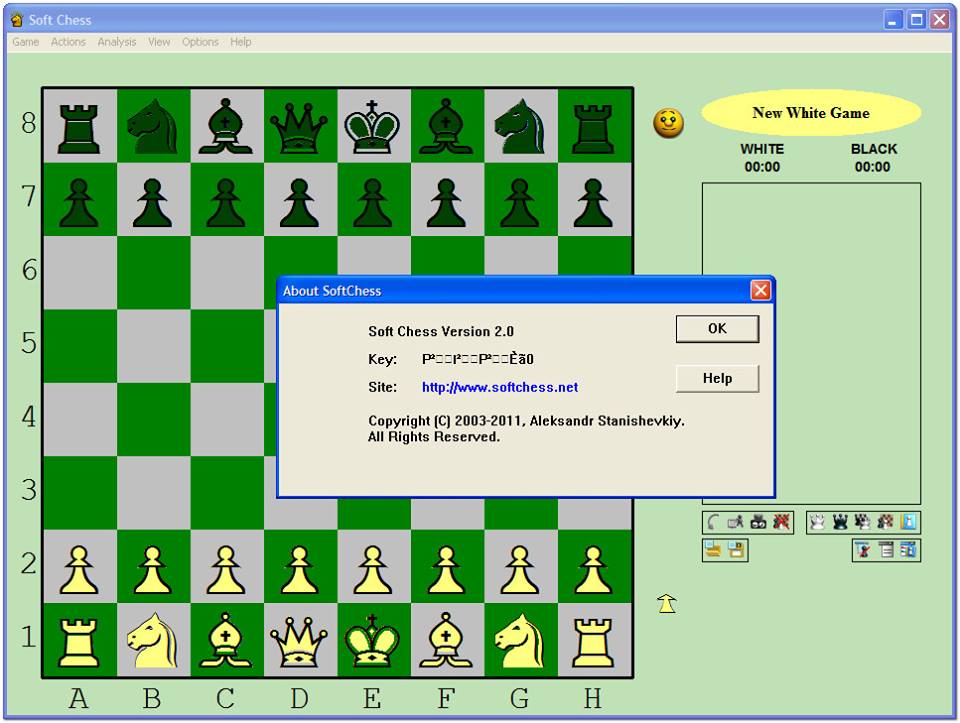Select the black pawn on A7

pos(79,202)
